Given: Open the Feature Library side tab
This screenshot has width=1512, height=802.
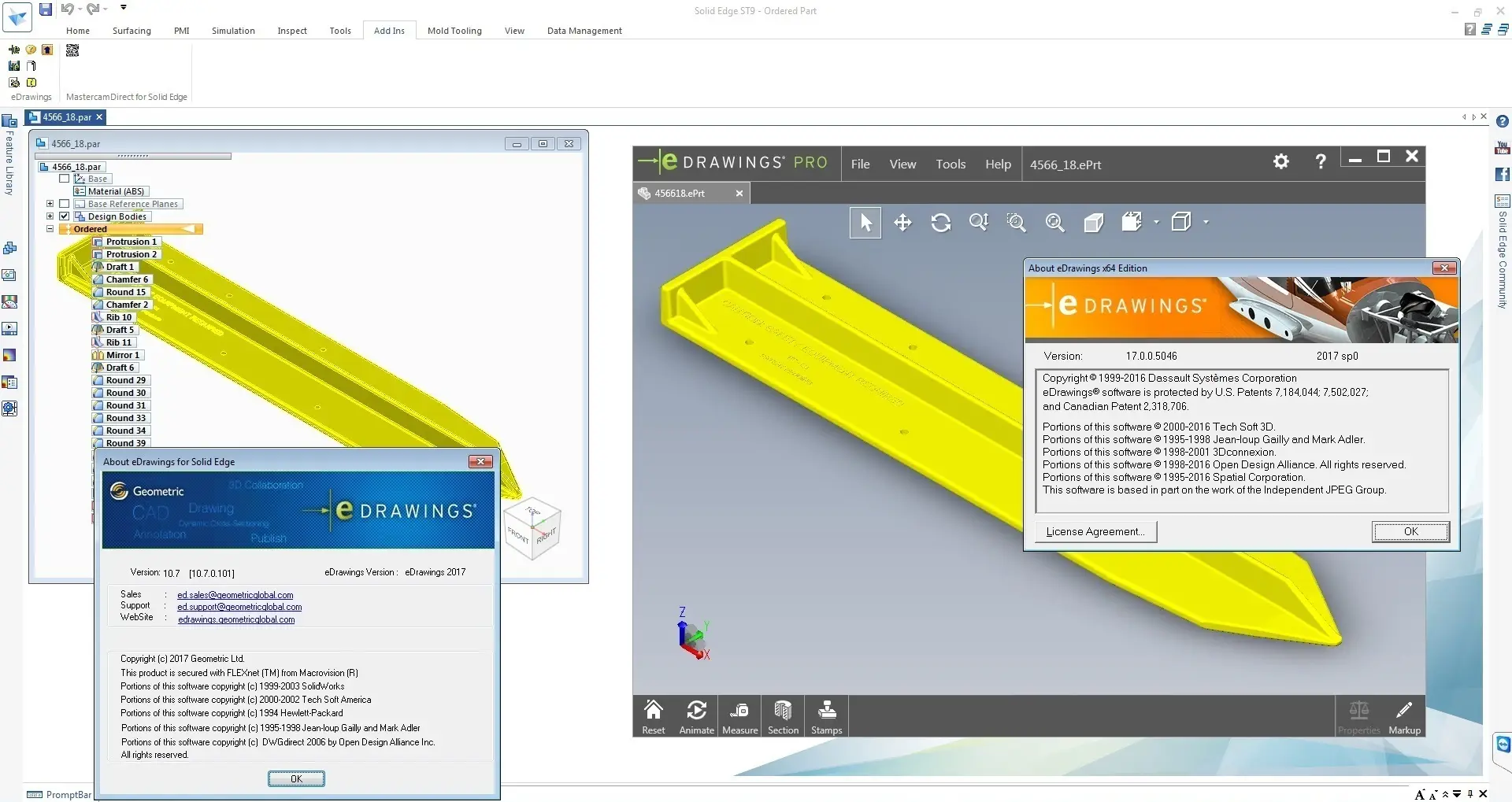Looking at the screenshot, I should pyautogui.click(x=9, y=155).
